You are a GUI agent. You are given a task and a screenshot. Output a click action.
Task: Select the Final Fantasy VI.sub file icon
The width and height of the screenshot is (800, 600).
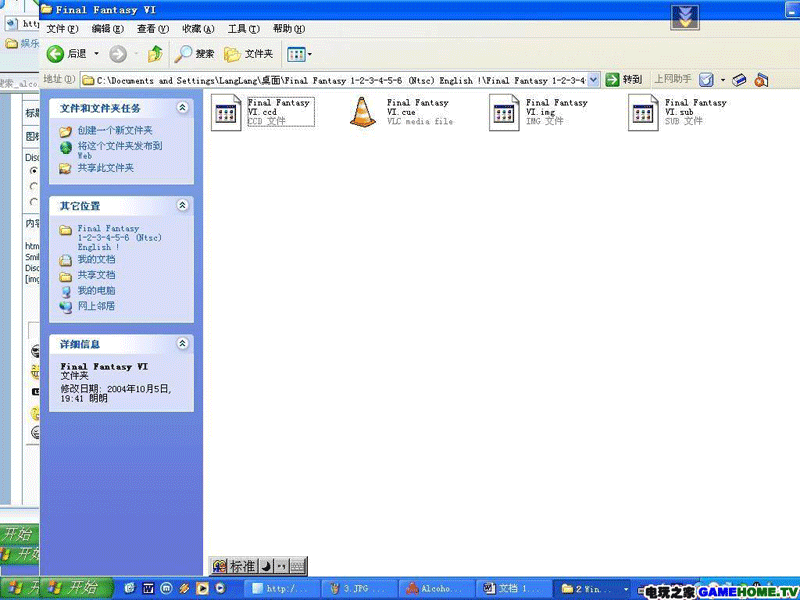[x=643, y=113]
